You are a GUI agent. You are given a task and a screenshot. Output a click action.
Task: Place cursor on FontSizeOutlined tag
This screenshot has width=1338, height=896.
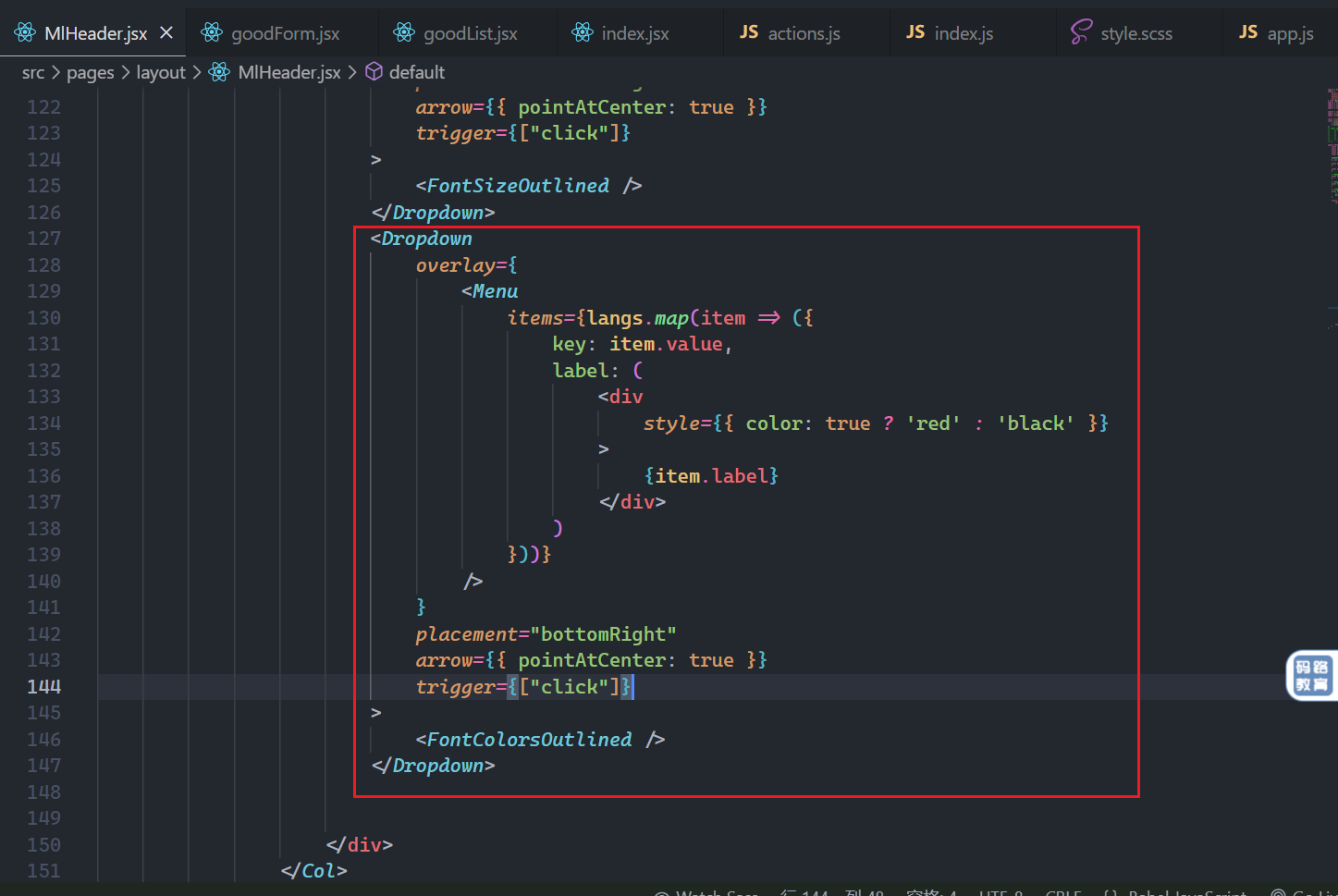529,186
